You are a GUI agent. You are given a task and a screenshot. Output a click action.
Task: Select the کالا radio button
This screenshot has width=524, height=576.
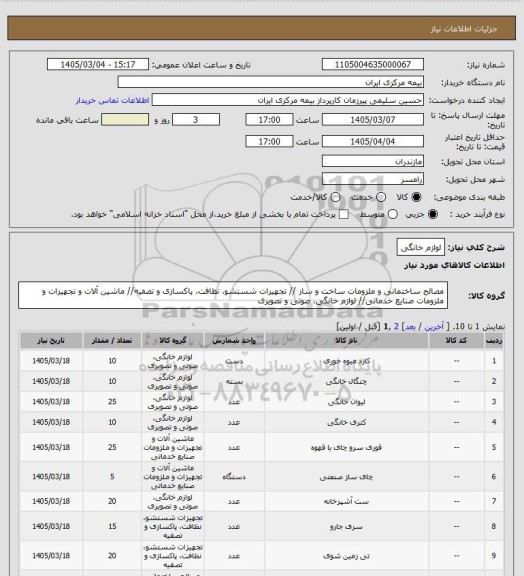[416, 197]
